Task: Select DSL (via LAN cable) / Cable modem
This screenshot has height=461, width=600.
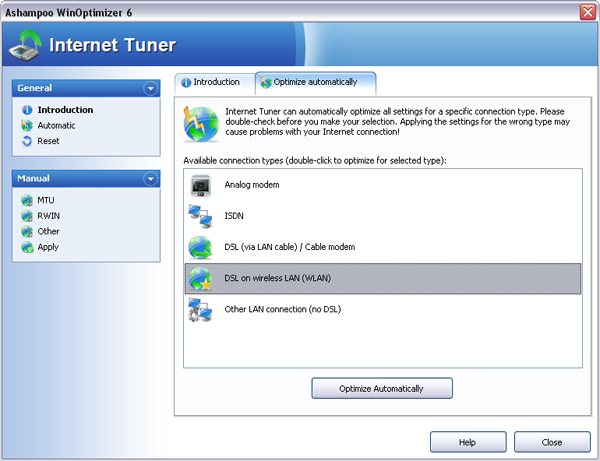Action: coord(383,247)
